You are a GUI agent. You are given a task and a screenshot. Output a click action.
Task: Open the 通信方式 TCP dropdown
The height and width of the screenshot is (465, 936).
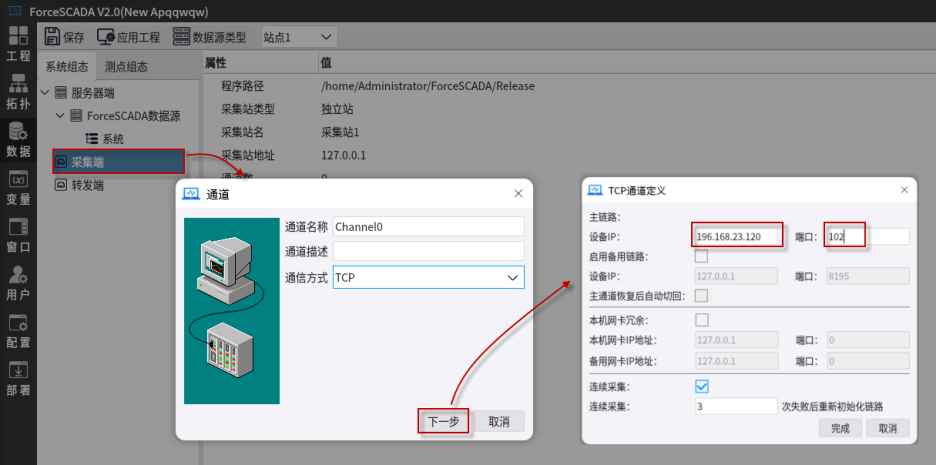(x=428, y=277)
